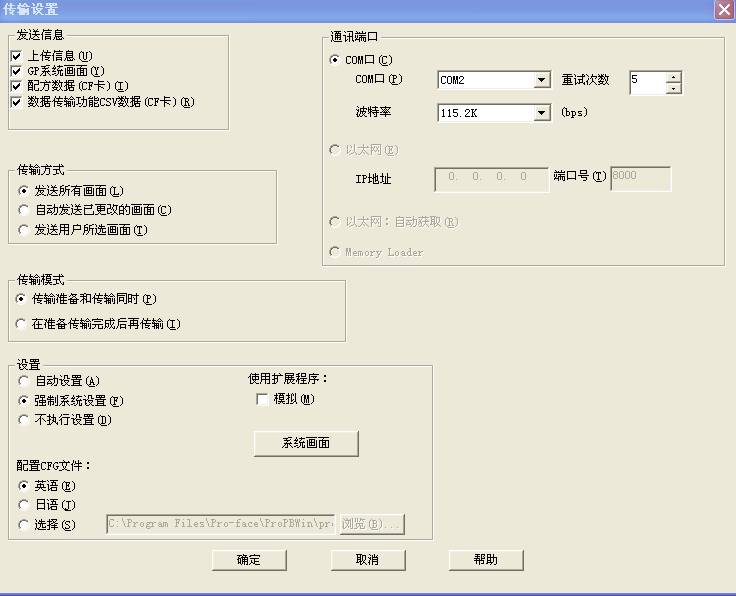Select 自动发送已更改的画面 radio option
The image size is (736, 596).
pos(25,210)
